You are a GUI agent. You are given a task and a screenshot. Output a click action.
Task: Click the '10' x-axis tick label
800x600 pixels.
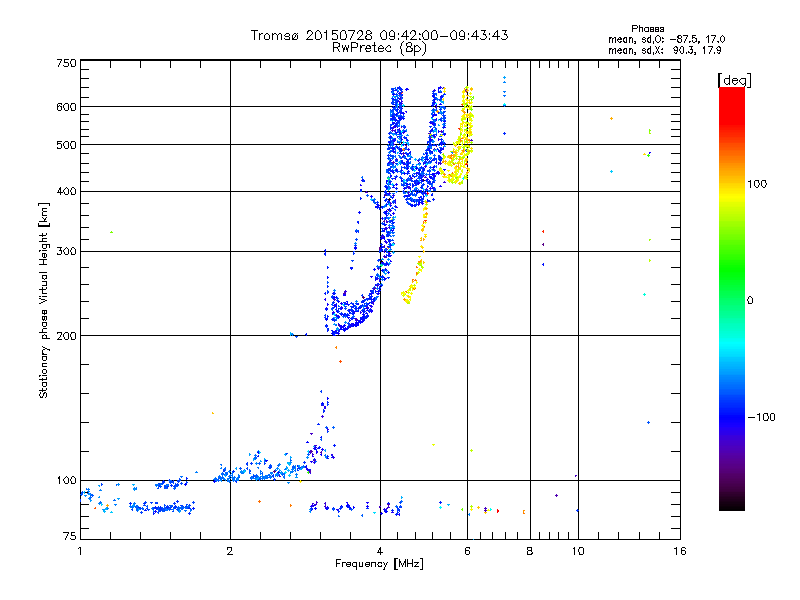(578, 551)
